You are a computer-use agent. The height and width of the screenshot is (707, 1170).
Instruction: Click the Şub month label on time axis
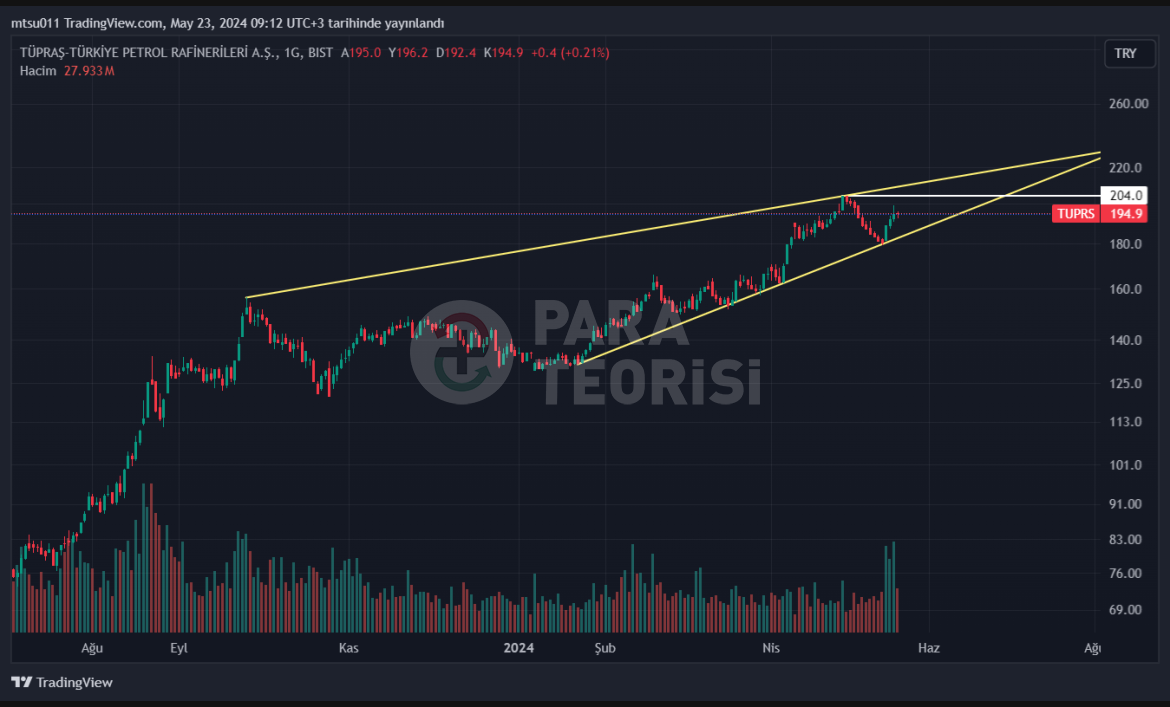(605, 648)
